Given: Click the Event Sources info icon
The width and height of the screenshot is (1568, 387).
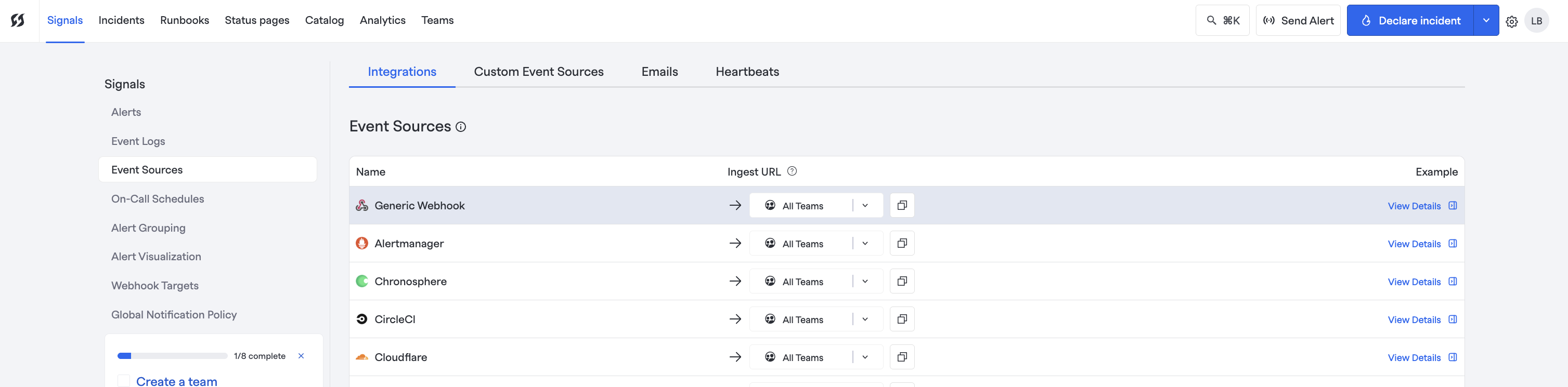Looking at the screenshot, I should coord(461,127).
